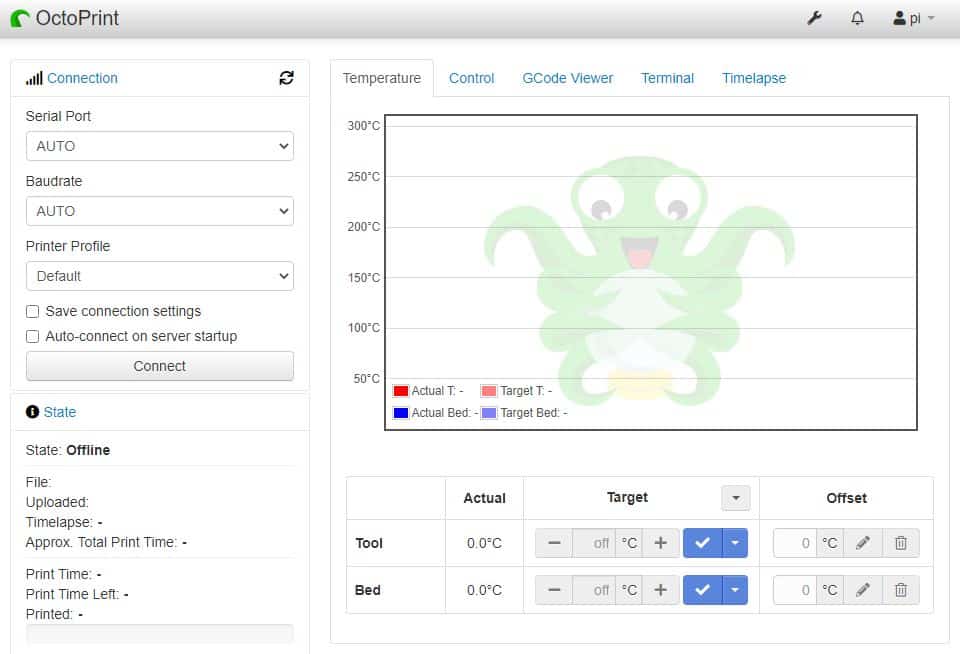This screenshot has height=654, width=960.
Task: Open settings with the wrench icon
Action: coord(814,18)
